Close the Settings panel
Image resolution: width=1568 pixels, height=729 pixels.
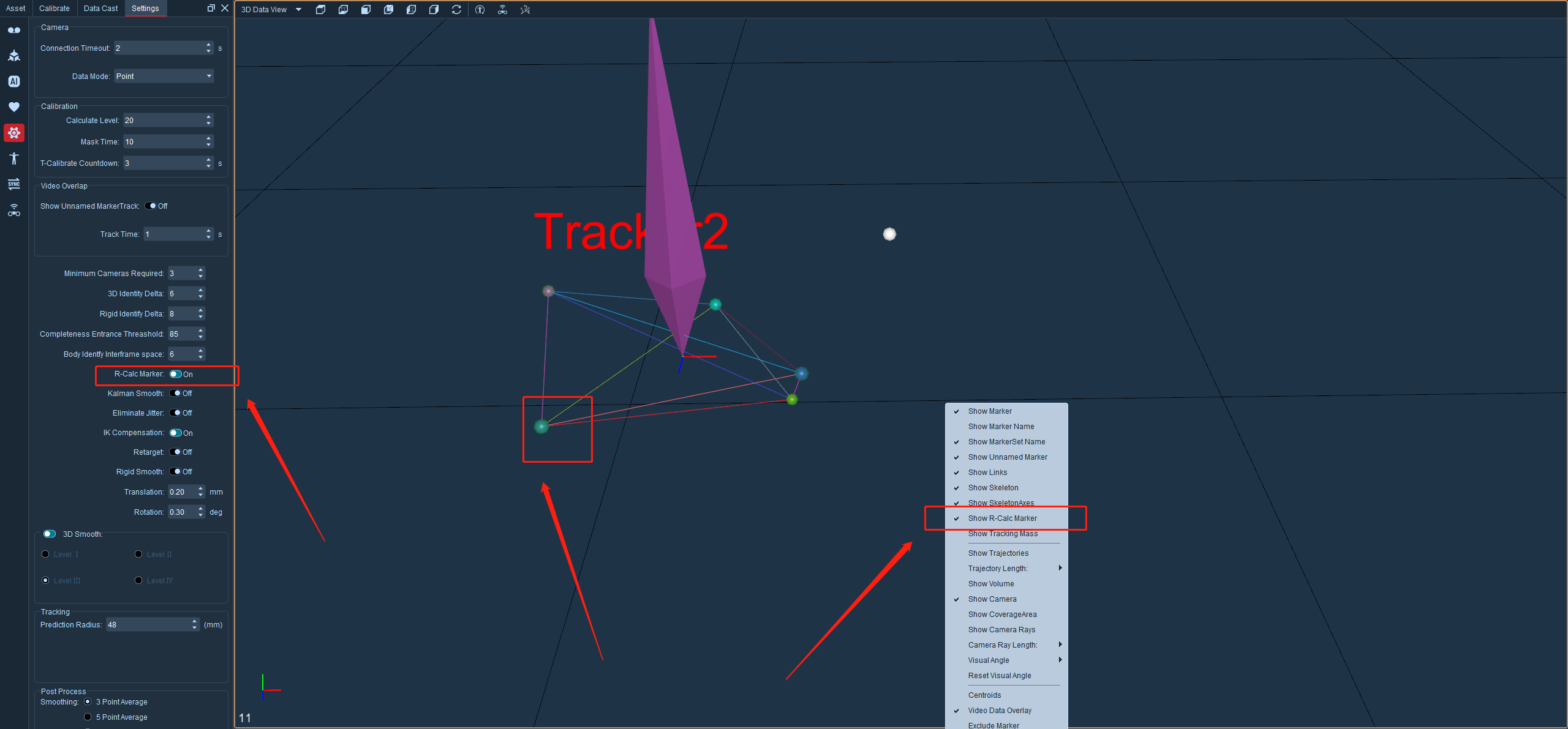(225, 8)
